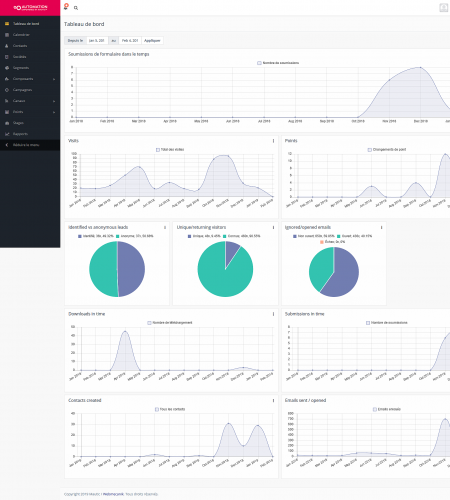Screen dimensions: 450x500
Task: Open the Calendrier sidebar icon
Action: [x=7, y=35]
